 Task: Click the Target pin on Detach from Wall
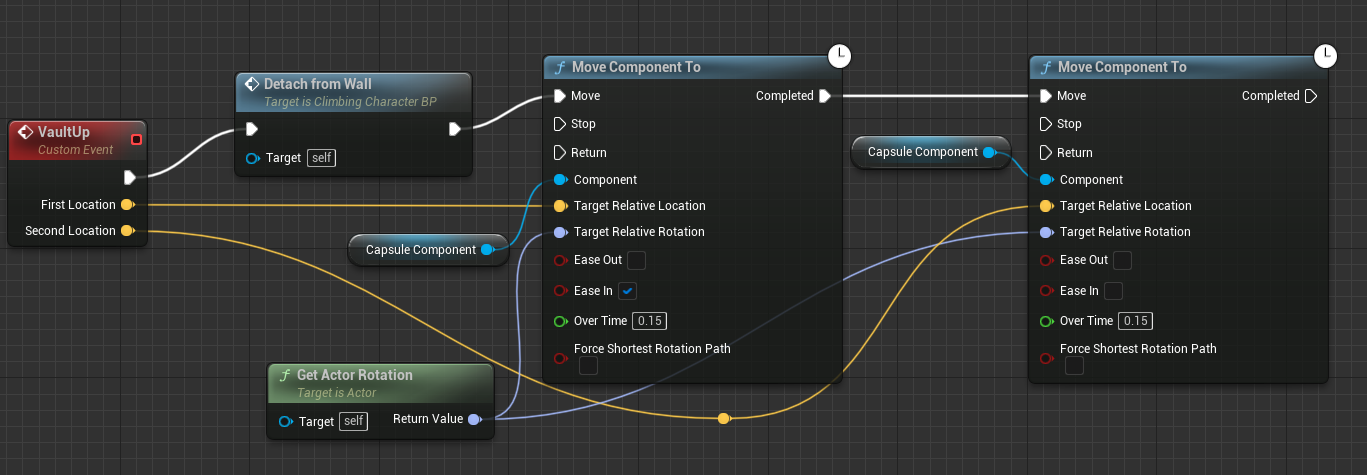click(254, 158)
